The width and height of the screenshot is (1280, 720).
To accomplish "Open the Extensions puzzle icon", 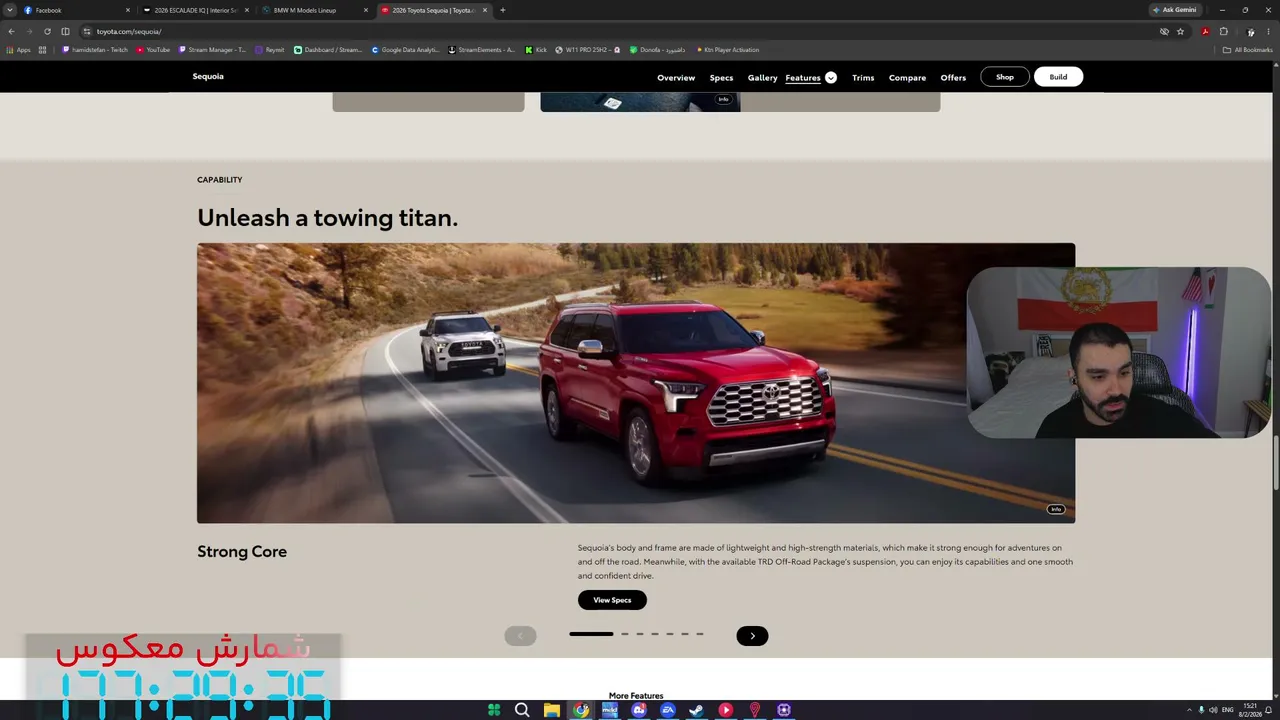I will [1223, 31].
